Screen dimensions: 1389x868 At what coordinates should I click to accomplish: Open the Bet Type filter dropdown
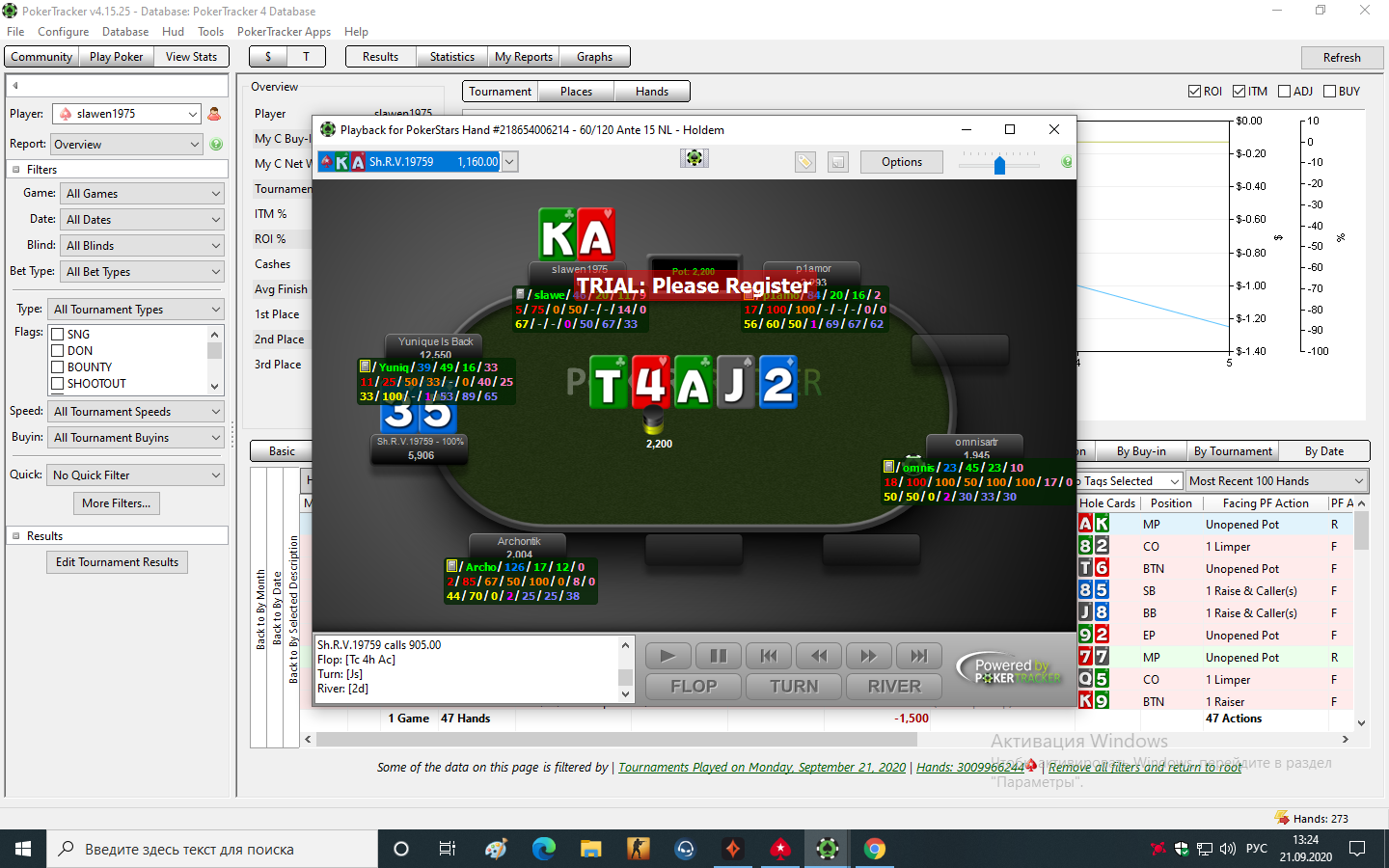pos(142,272)
